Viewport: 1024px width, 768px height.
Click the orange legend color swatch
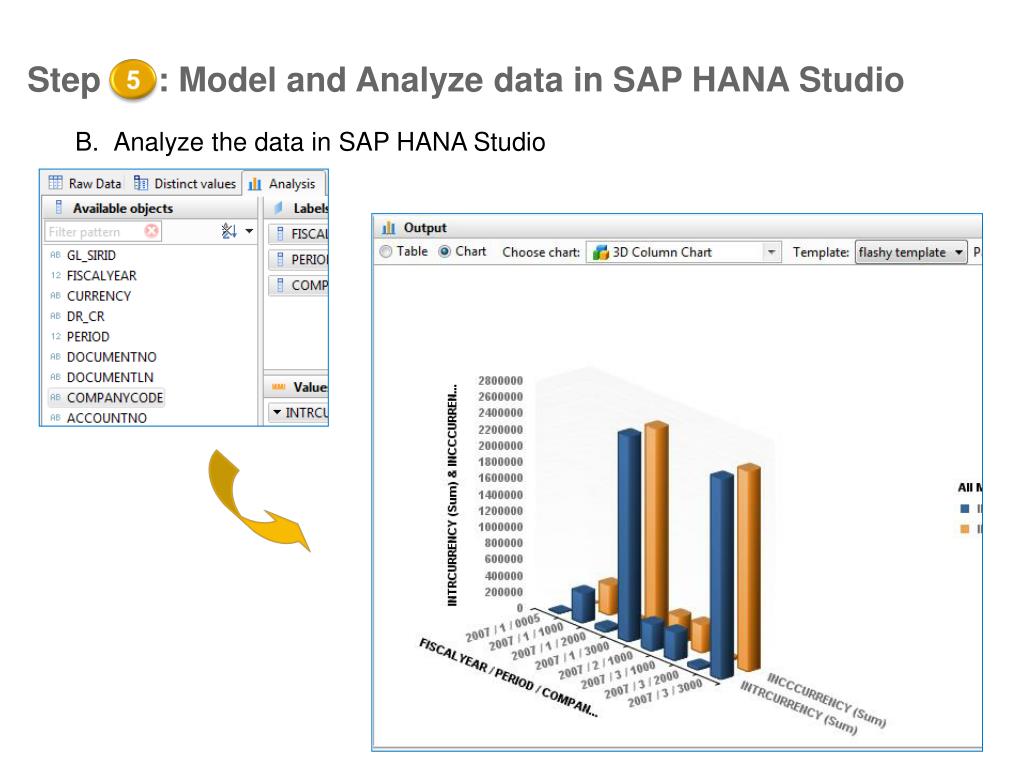(965, 528)
